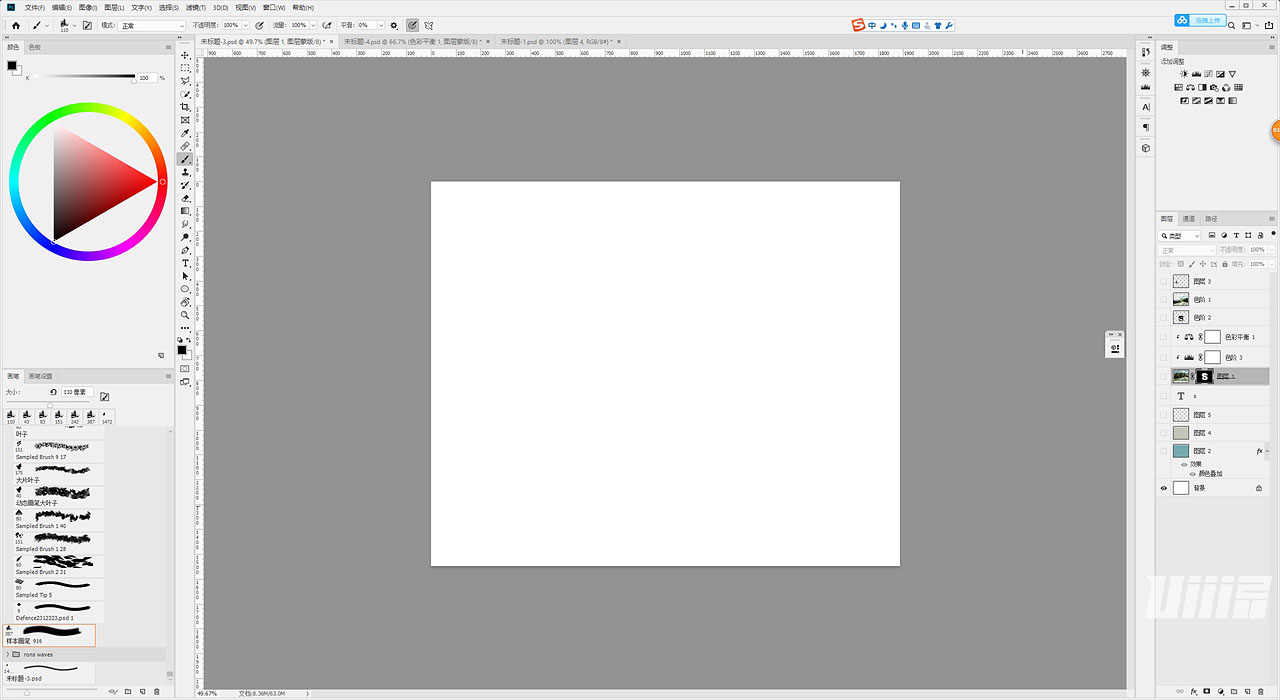Select the Rectangular Marquee tool
Screen dimensions: 1280x700
point(185,68)
